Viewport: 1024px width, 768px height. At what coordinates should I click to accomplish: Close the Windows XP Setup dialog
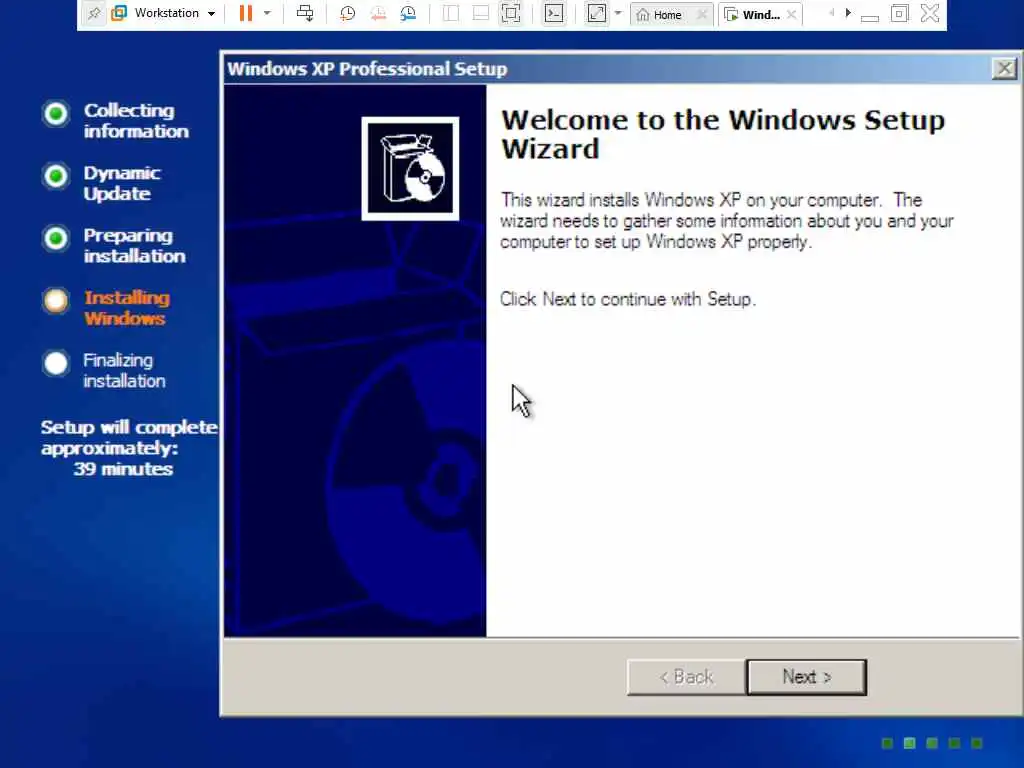pos(1004,69)
